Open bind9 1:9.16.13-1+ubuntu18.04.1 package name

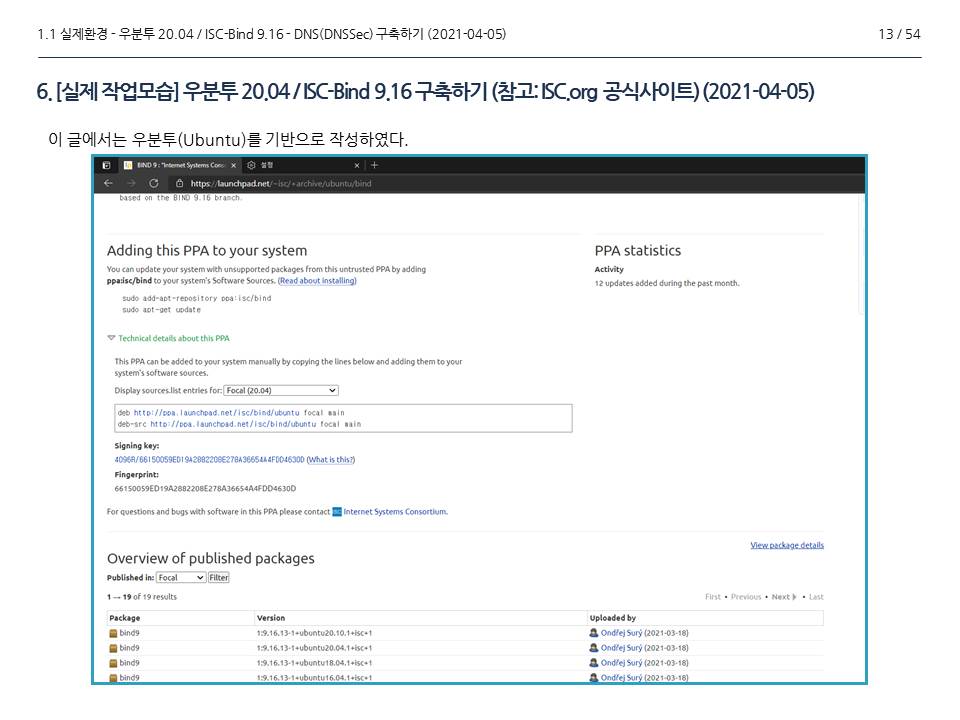coord(129,663)
